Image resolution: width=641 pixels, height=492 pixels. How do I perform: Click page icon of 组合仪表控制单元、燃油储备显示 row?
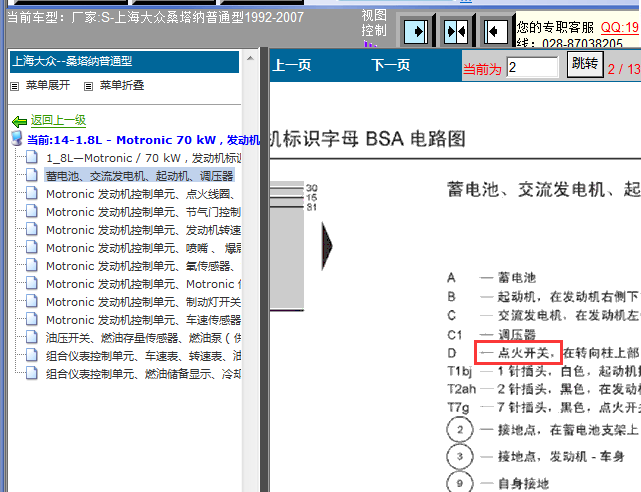(x=32, y=373)
